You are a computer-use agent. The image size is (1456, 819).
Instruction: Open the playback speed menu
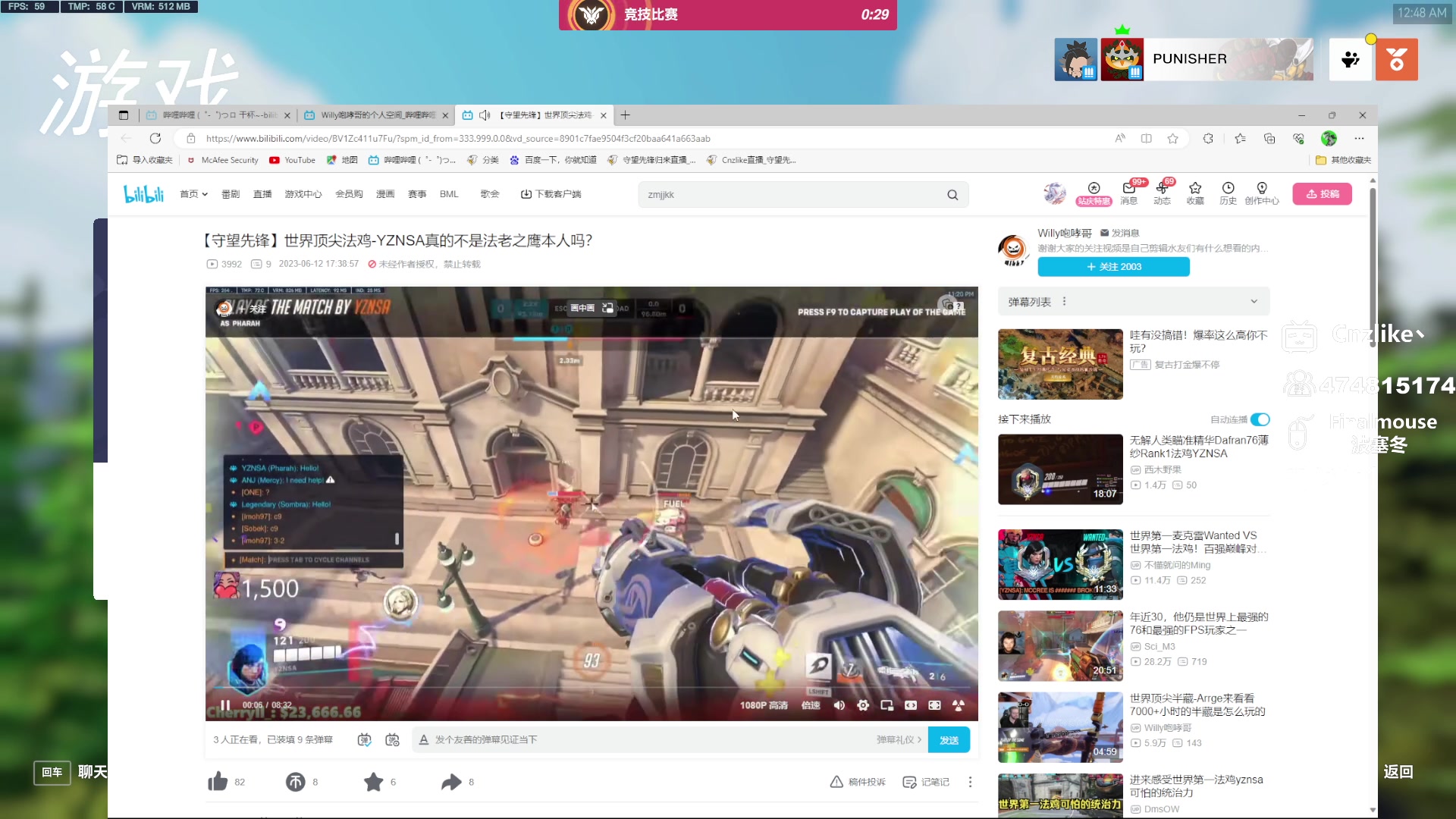(x=811, y=705)
